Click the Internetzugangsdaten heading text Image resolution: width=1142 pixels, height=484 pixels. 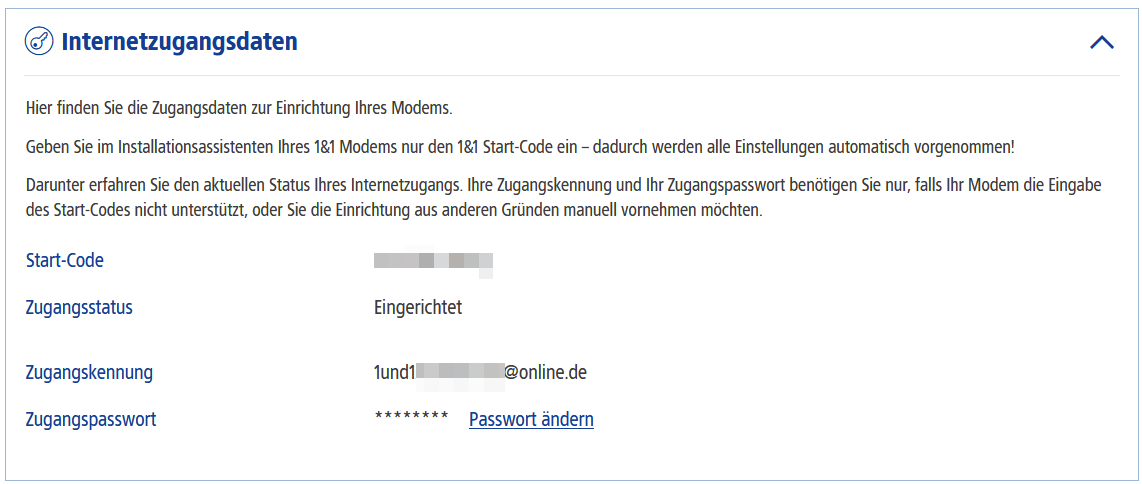pos(179,42)
